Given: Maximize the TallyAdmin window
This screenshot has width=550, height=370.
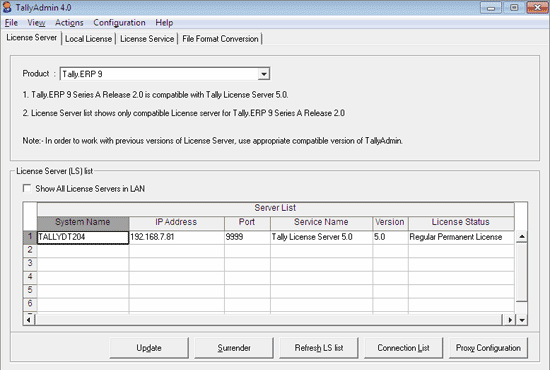Looking at the screenshot, I should click(514, 7).
